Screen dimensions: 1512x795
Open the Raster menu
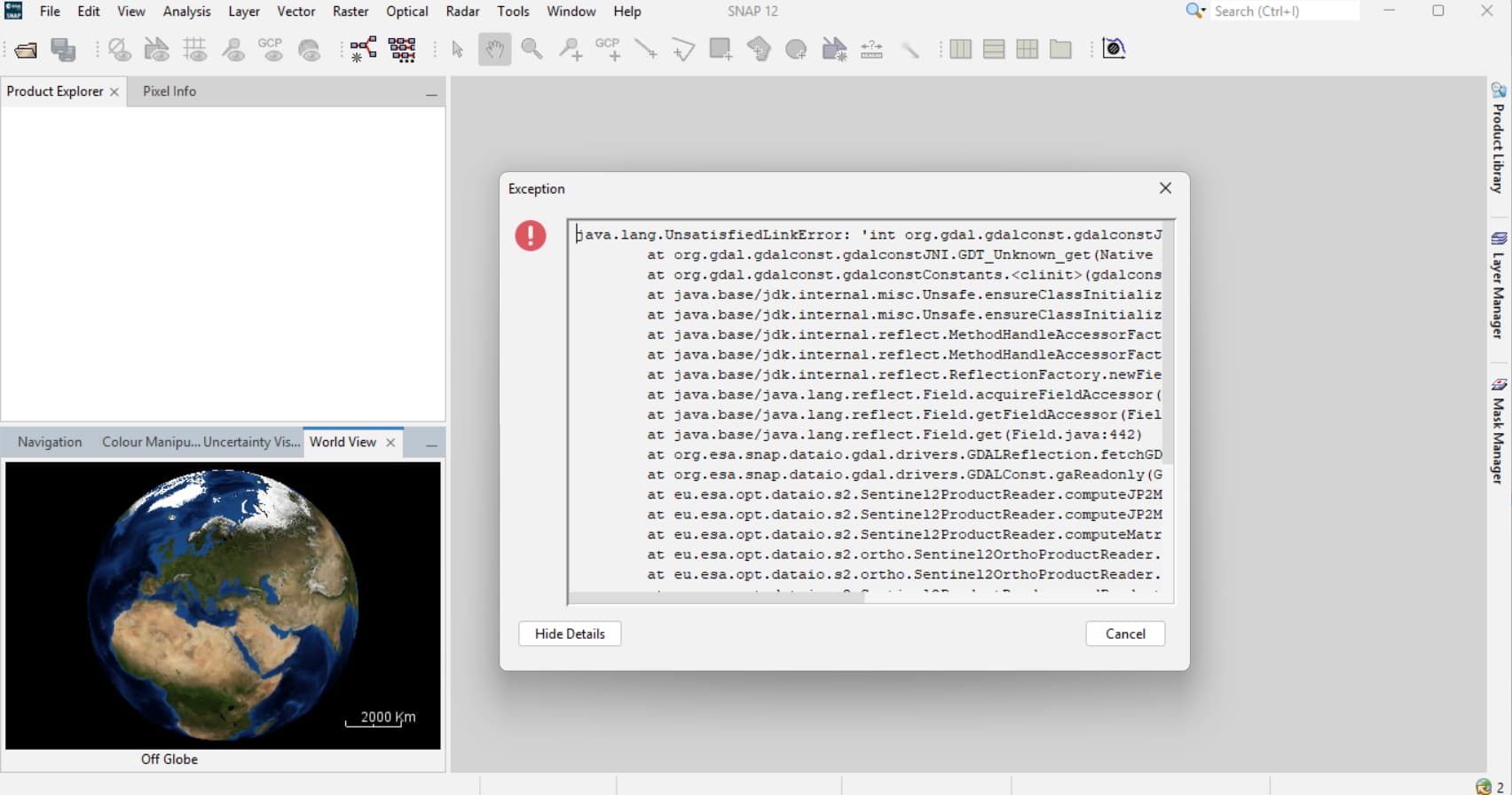[350, 12]
